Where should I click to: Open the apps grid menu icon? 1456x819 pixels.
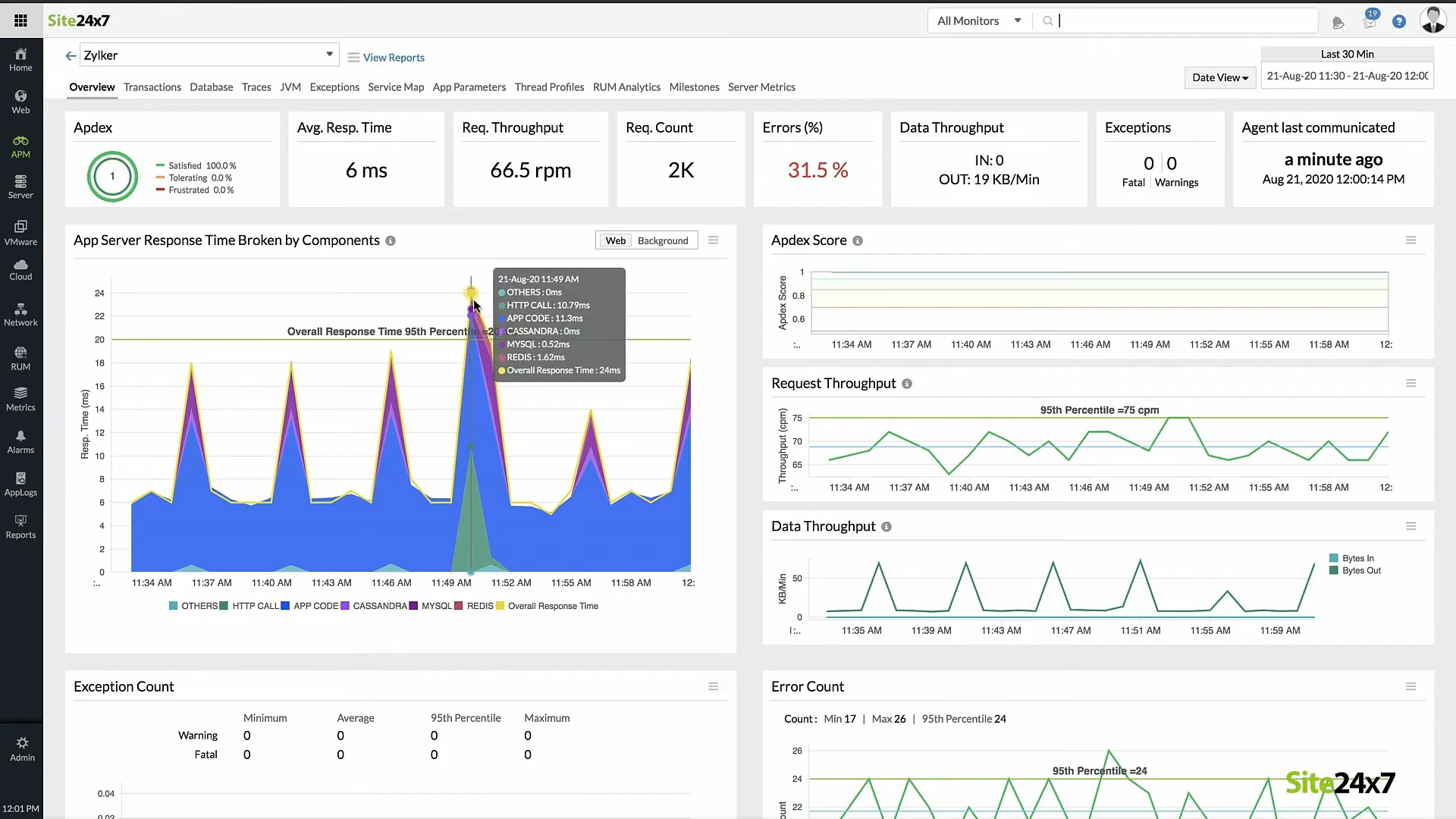tap(20, 20)
